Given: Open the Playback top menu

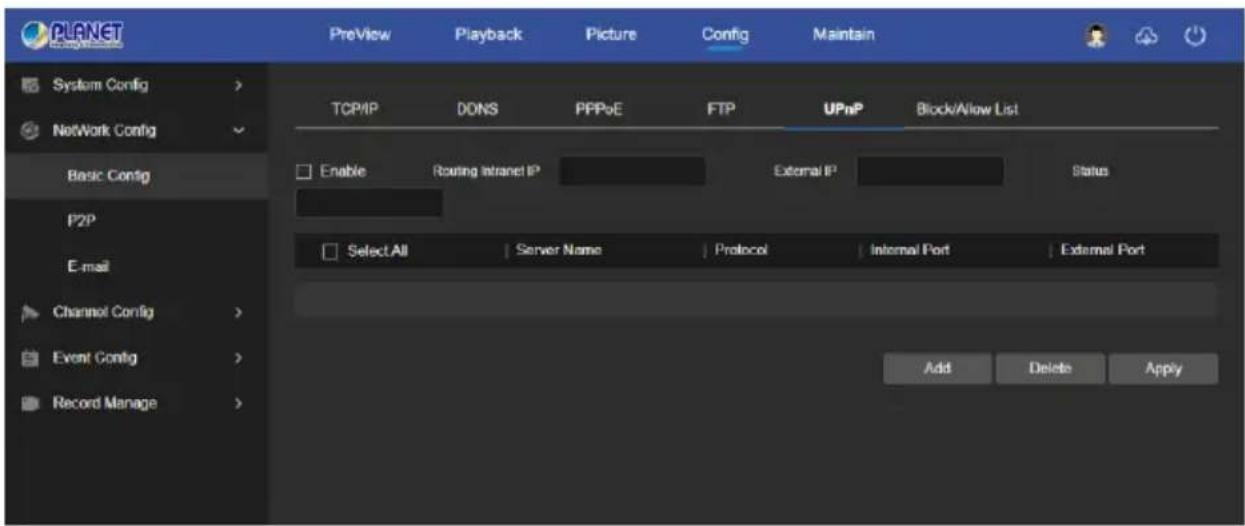Looking at the screenshot, I should click(488, 35).
